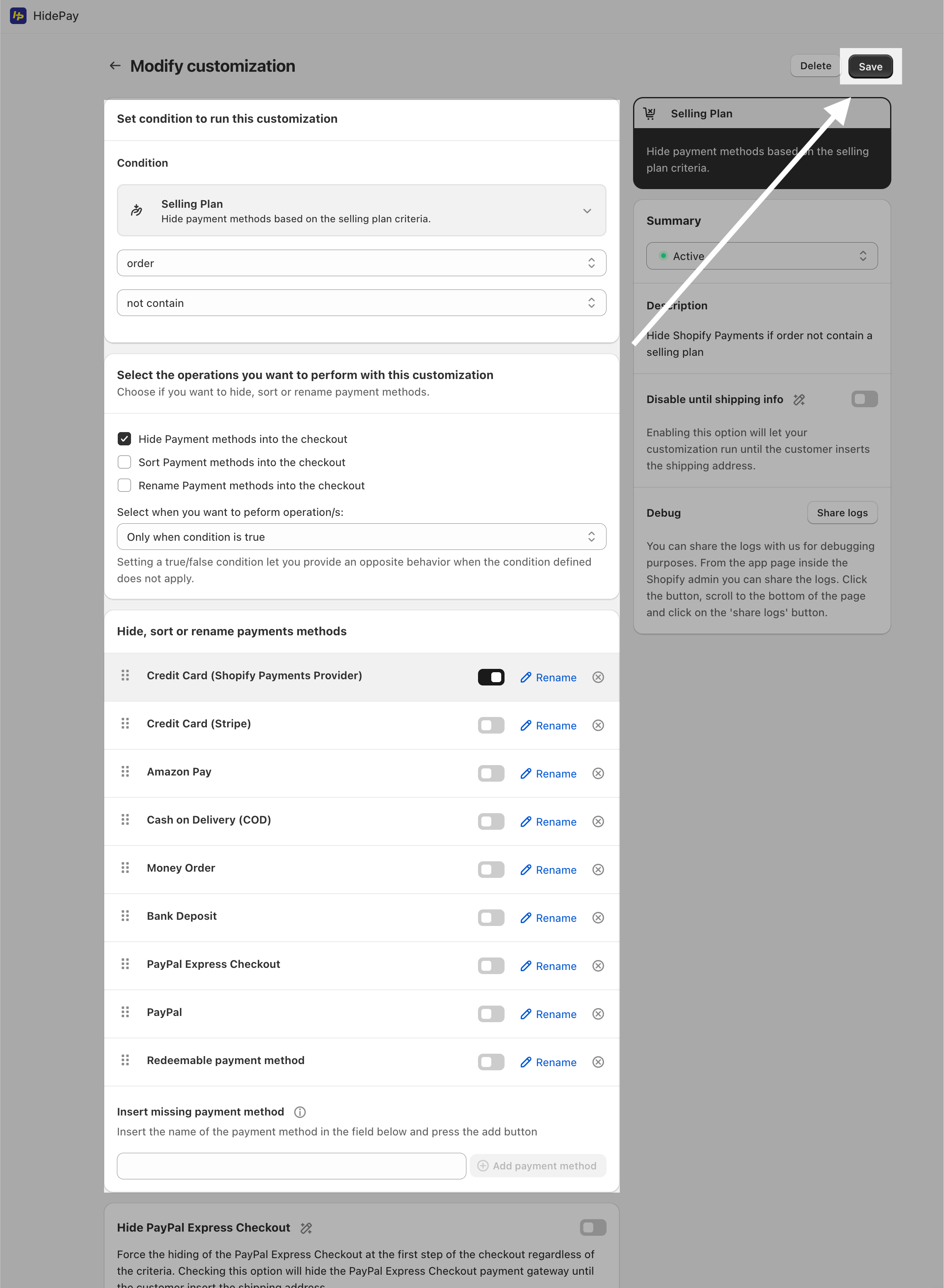Image resolution: width=944 pixels, height=1288 pixels.
Task: Click the wand icon beside Hide PayPal Express Checkout
Action: 306,1227
